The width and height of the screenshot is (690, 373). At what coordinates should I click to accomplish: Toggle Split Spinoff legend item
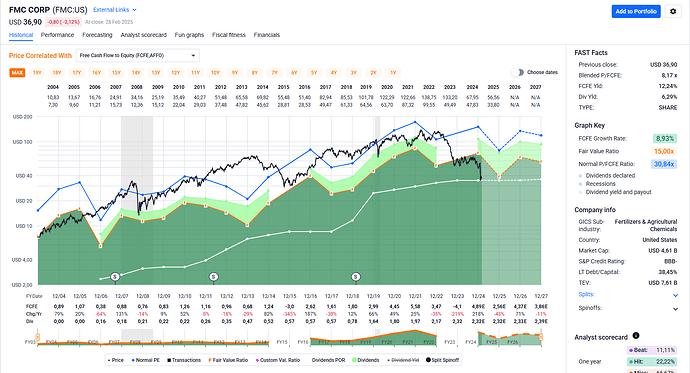[x=442, y=360]
